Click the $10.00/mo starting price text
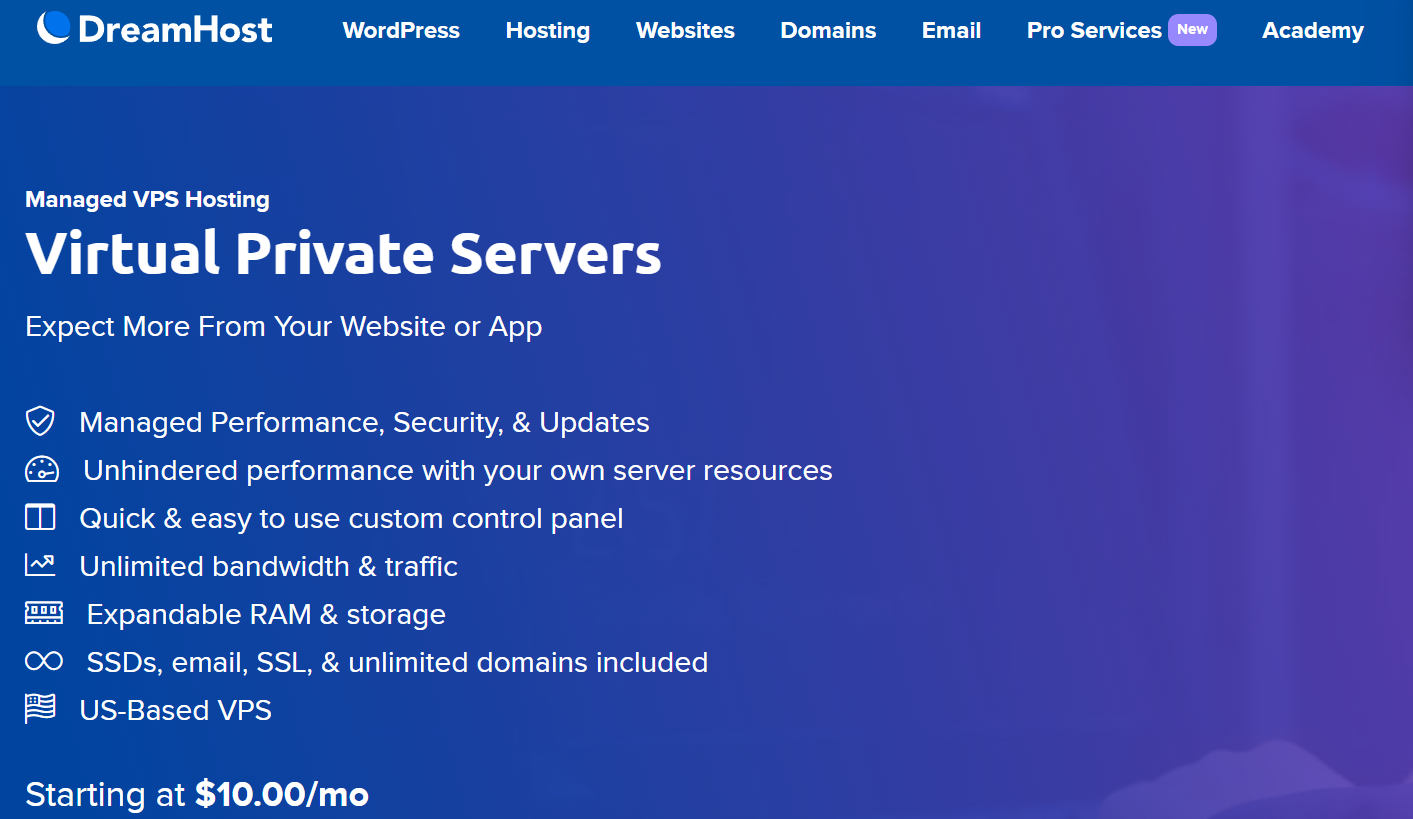 pyautogui.click(x=282, y=795)
